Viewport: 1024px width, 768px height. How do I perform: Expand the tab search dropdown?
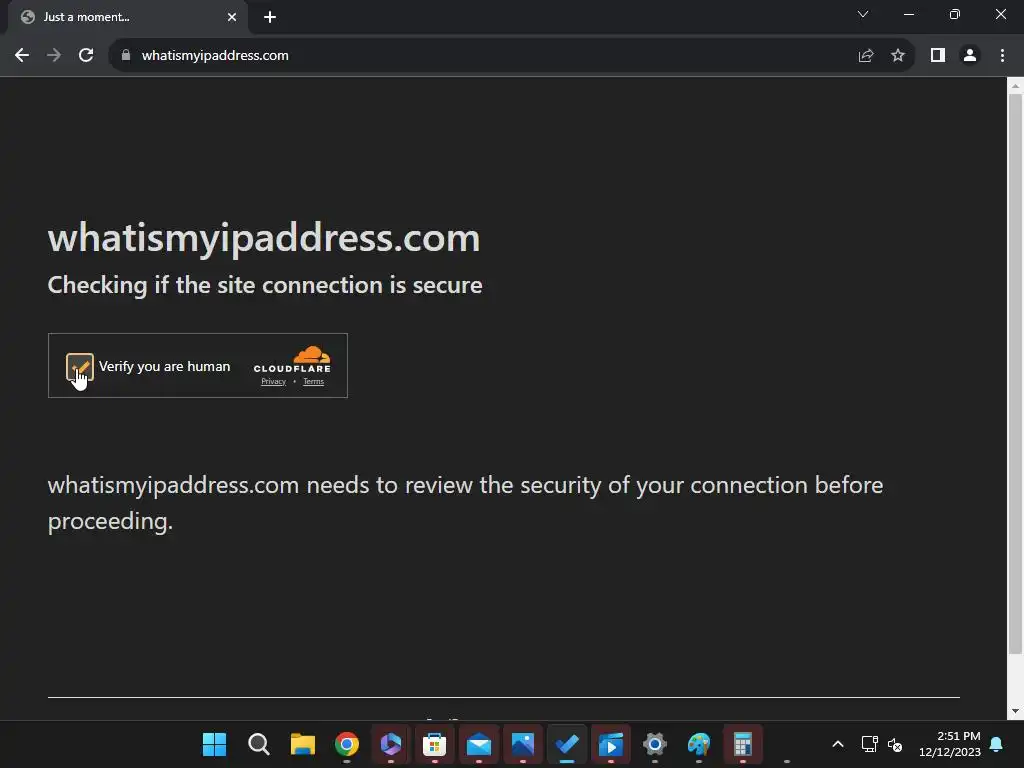coord(863,14)
